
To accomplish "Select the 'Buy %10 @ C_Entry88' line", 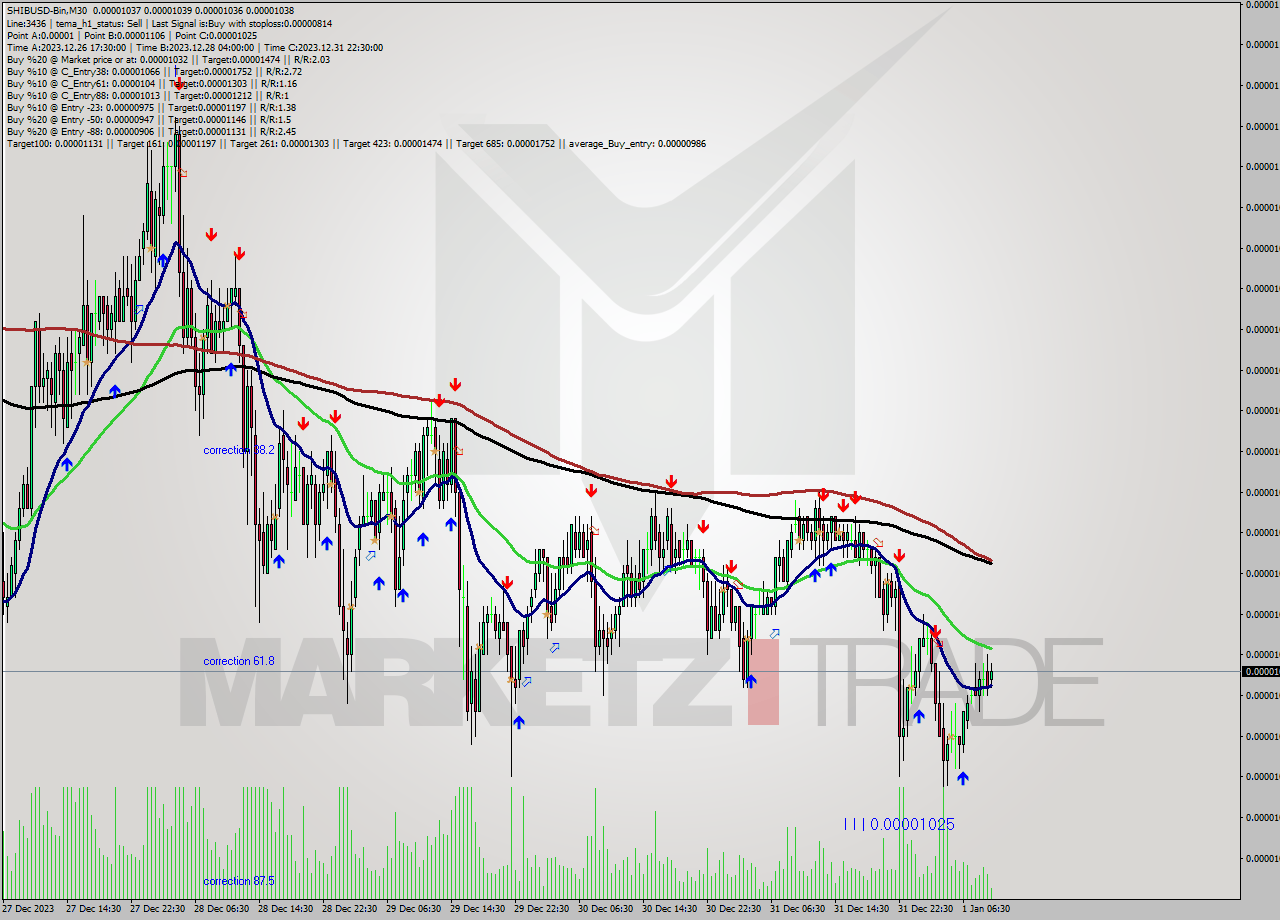I will point(146,95).
